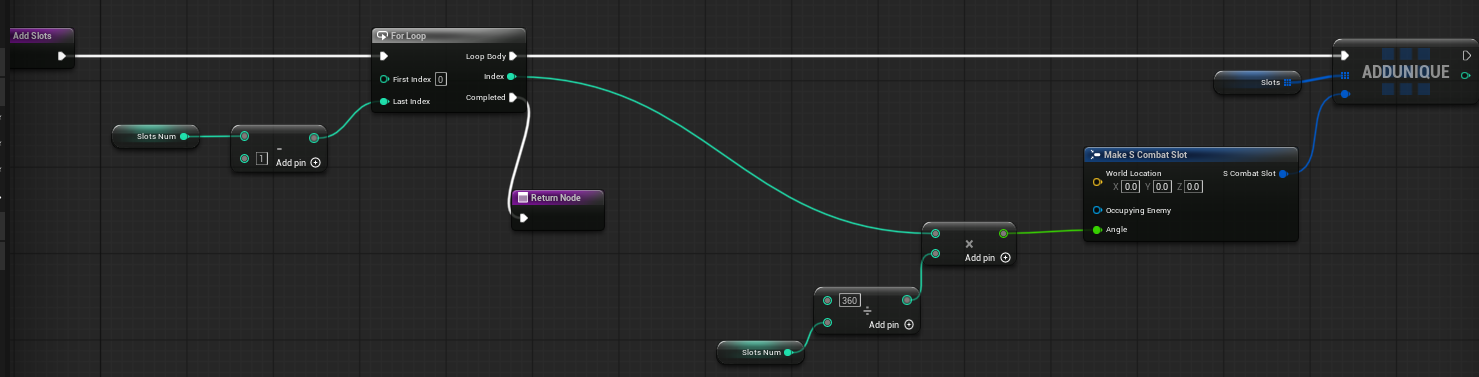The image size is (1479, 377).
Task: Click the subtract node output pin
Action: [x=314, y=138]
